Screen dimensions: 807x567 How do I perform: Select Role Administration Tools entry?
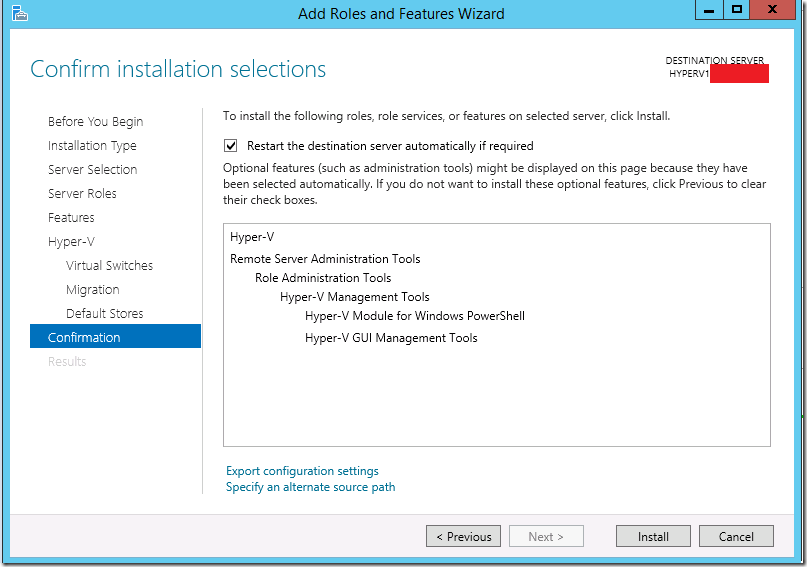323,278
